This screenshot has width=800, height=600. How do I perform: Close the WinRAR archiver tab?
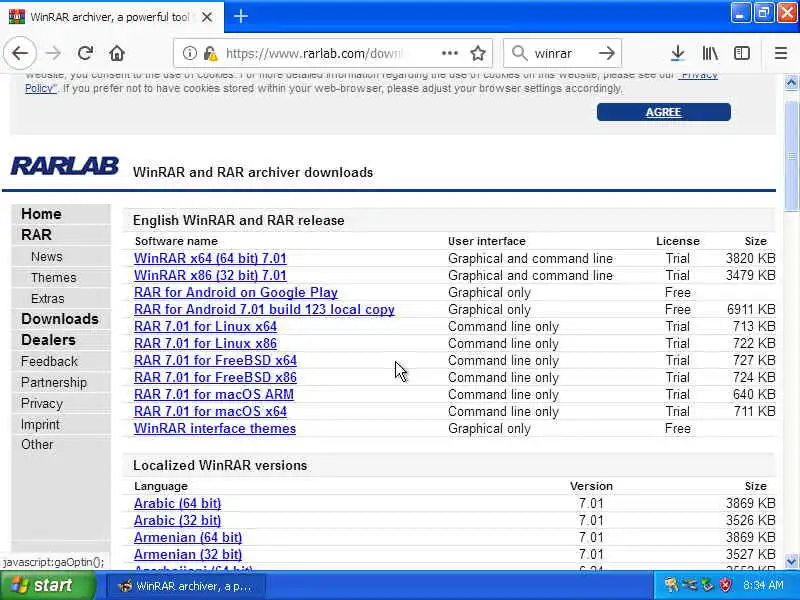tap(207, 17)
